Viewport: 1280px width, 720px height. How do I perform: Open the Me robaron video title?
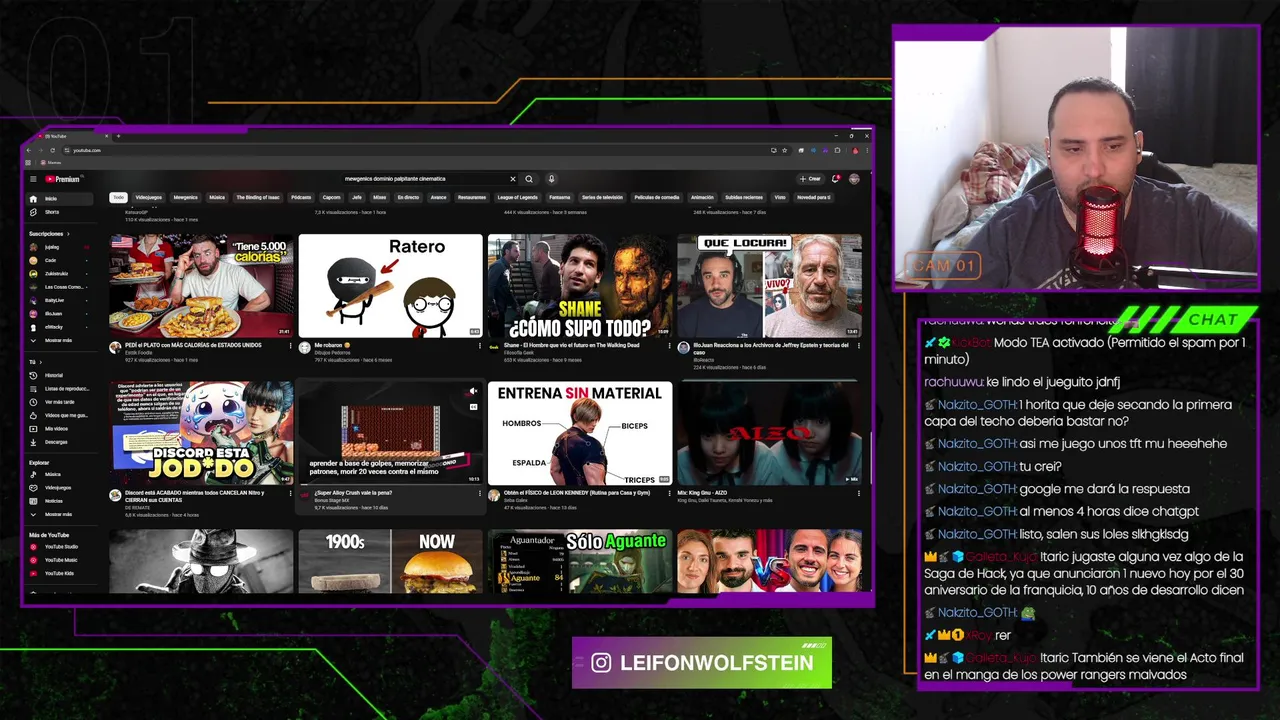[x=333, y=345]
